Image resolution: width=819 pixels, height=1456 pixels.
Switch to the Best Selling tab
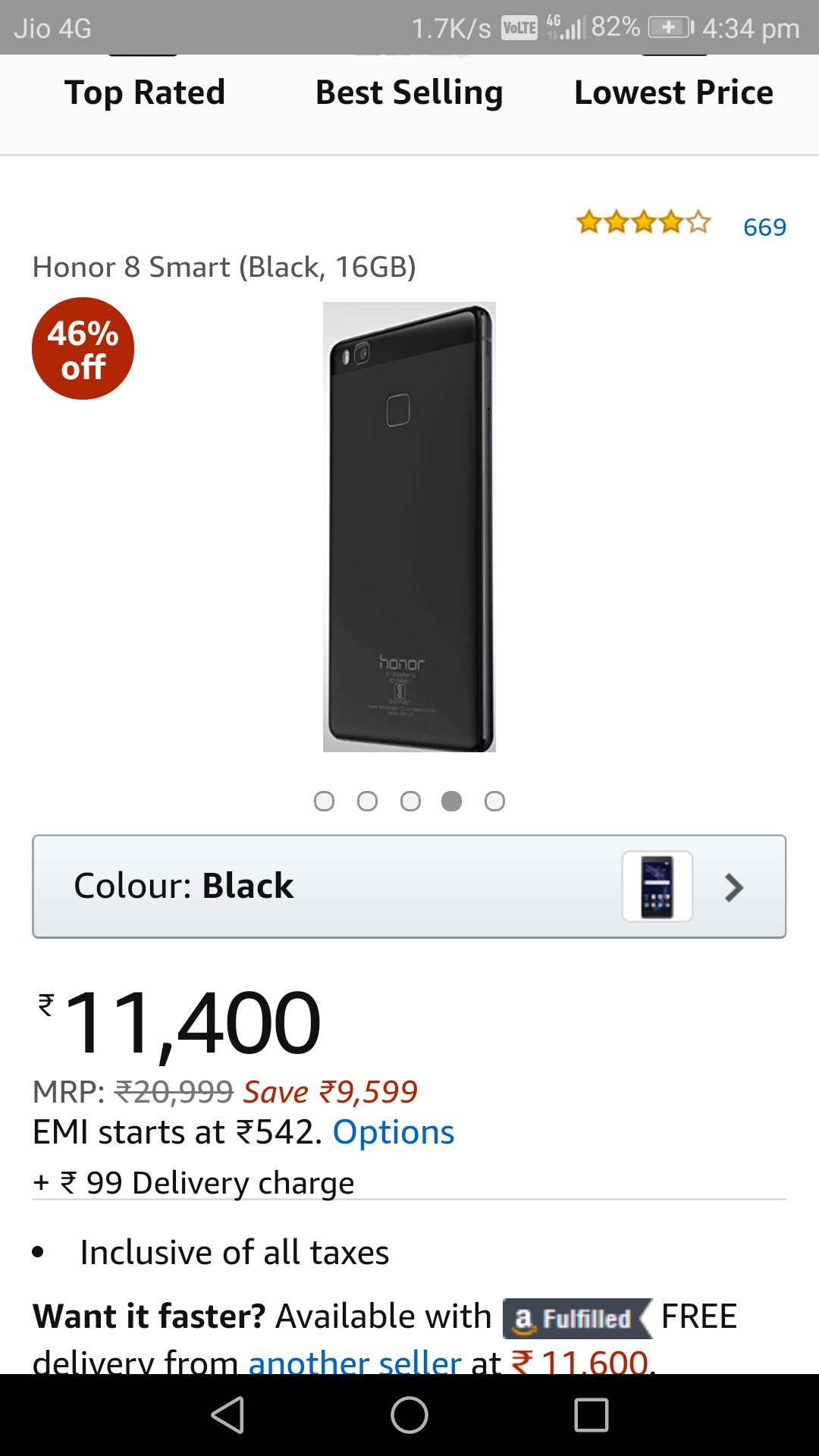point(409,92)
